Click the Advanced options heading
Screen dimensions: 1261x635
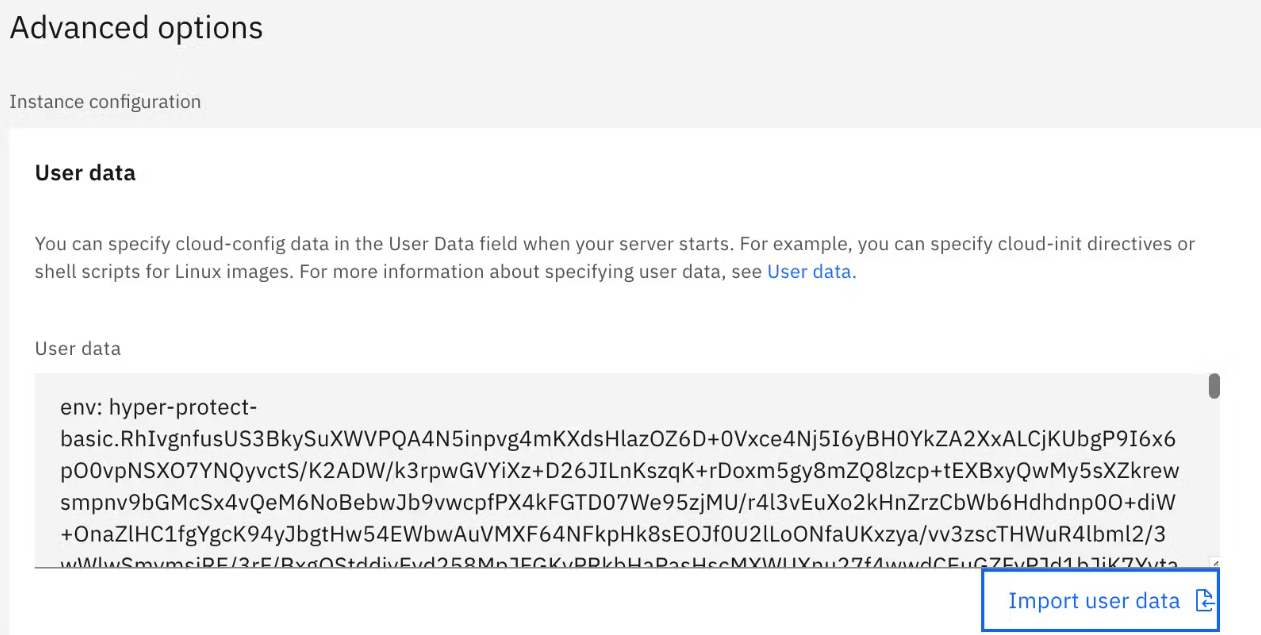click(x=136, y=28)
